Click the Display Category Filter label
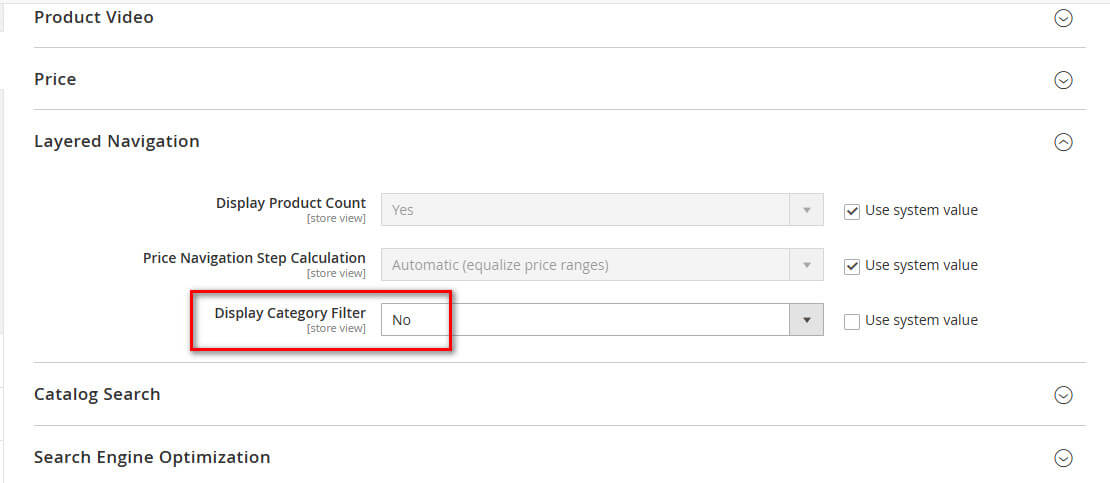The height and width of the screenshot is (483, 1110). tap(290, 313)
